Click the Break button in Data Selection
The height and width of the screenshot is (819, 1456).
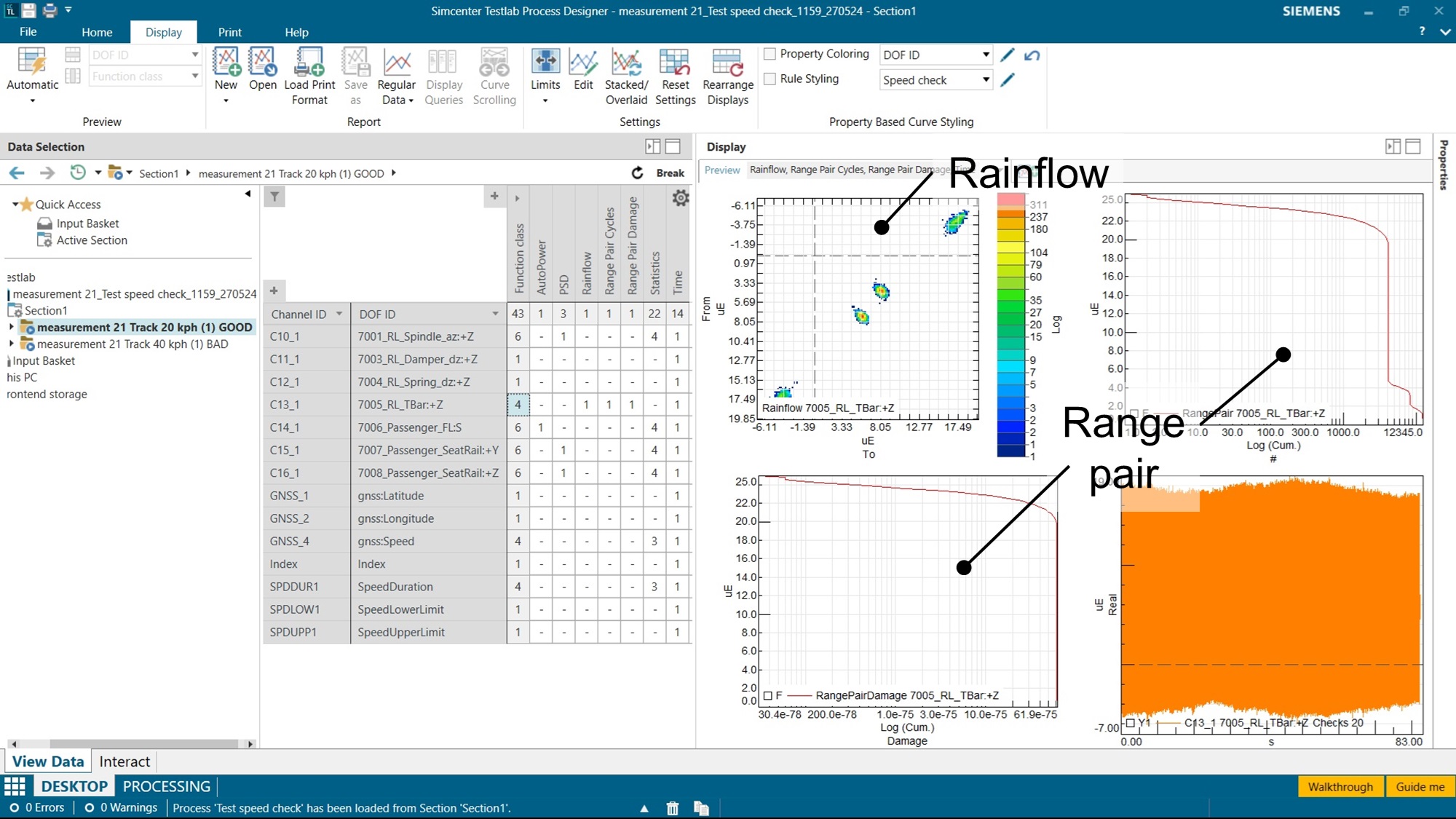pos(669,173)
